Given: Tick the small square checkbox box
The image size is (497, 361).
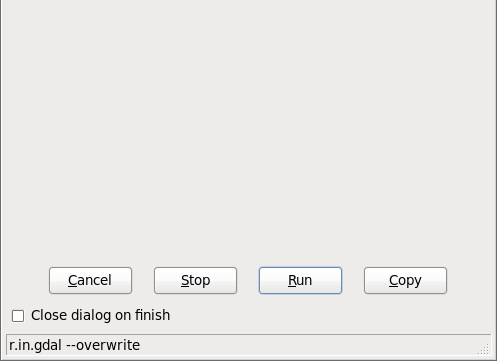Looking at the screenshot, I should (18, 316).
